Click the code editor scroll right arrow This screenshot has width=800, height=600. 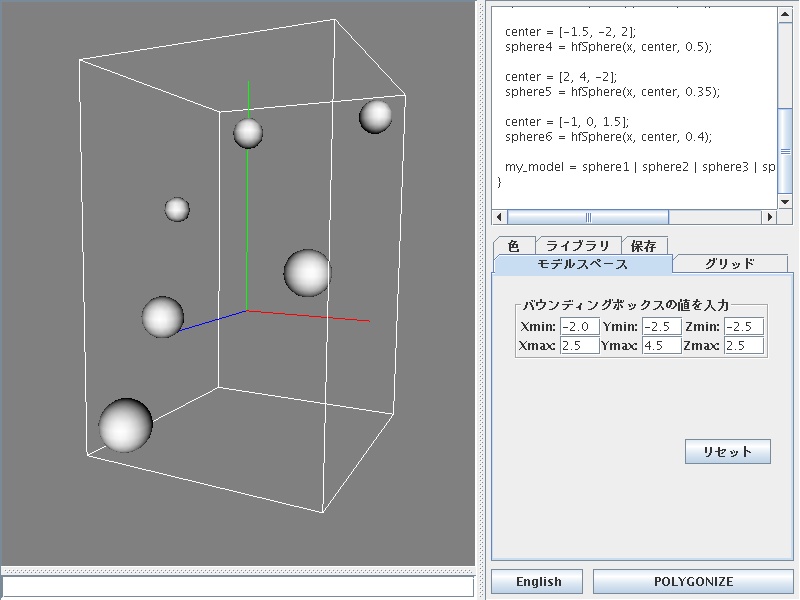click(770, 217)
